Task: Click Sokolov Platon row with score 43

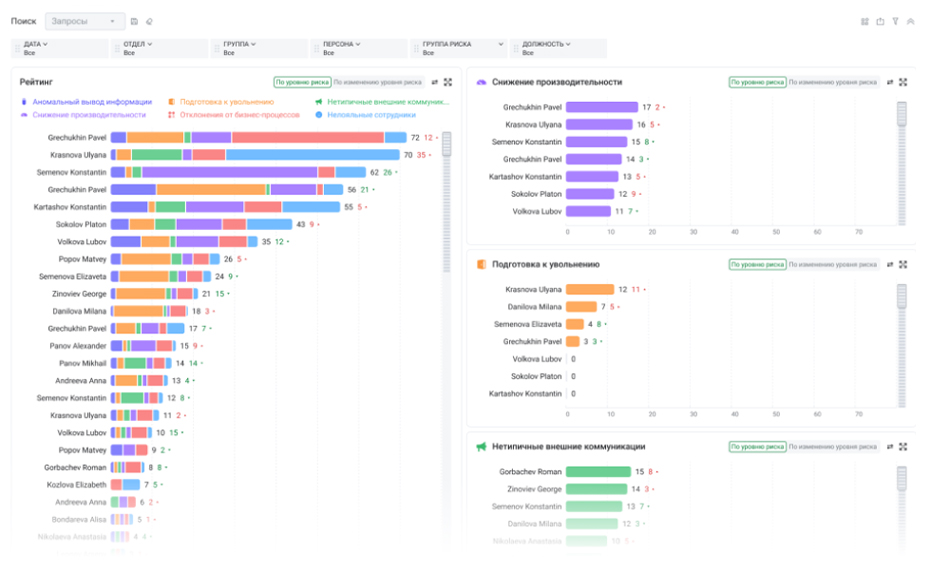Action: point(187,224)
